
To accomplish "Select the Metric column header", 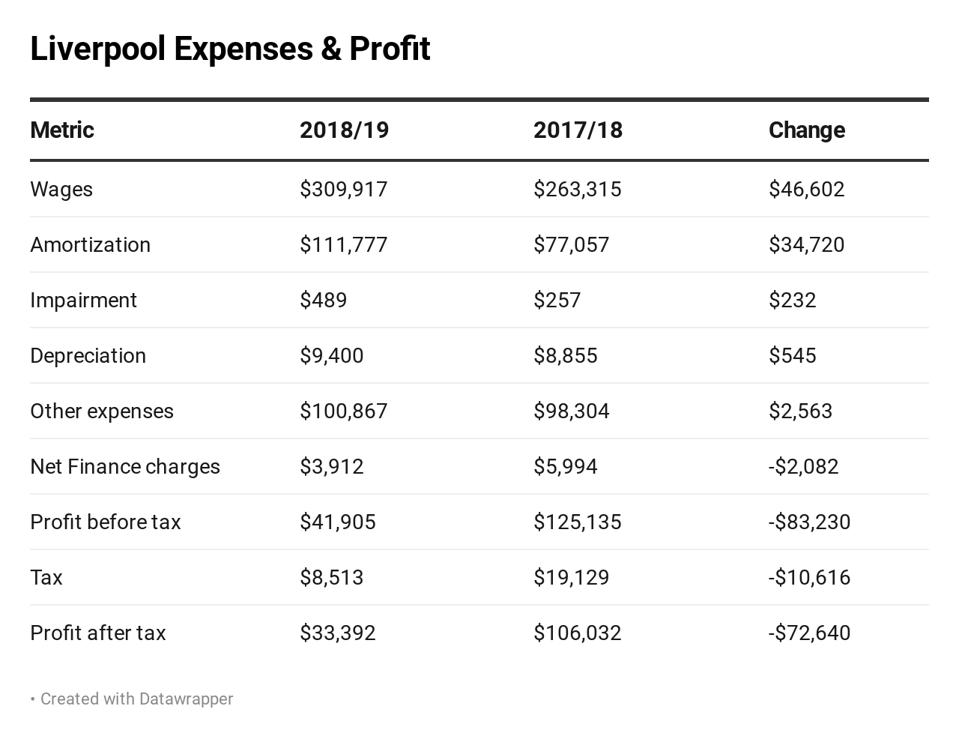I will [x=62, y=130].
